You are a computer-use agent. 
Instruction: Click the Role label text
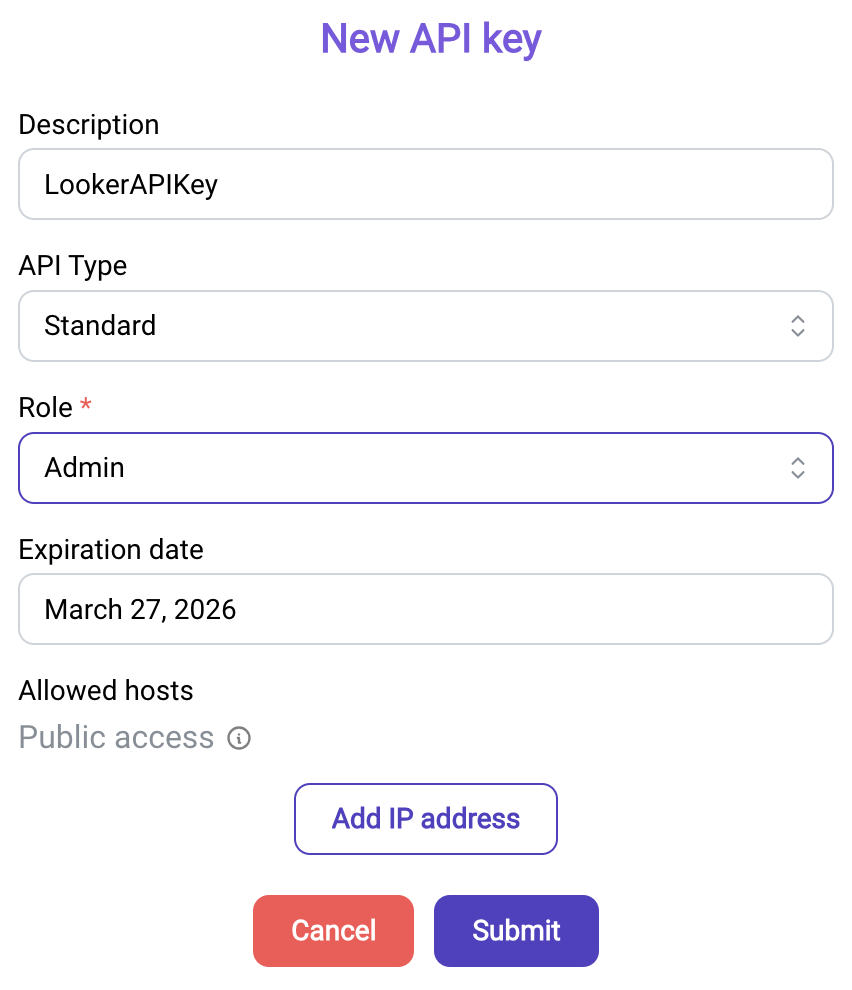(x=45, y=408)
